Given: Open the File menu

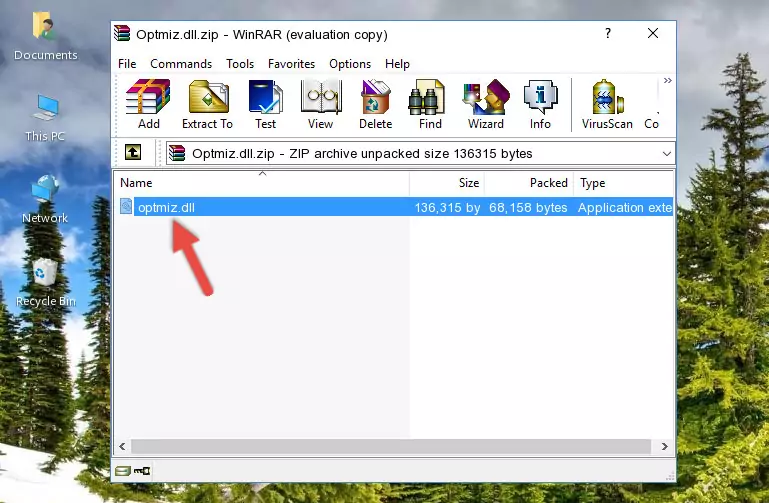Looking at the screenshot, I should [x=127, y=64].
